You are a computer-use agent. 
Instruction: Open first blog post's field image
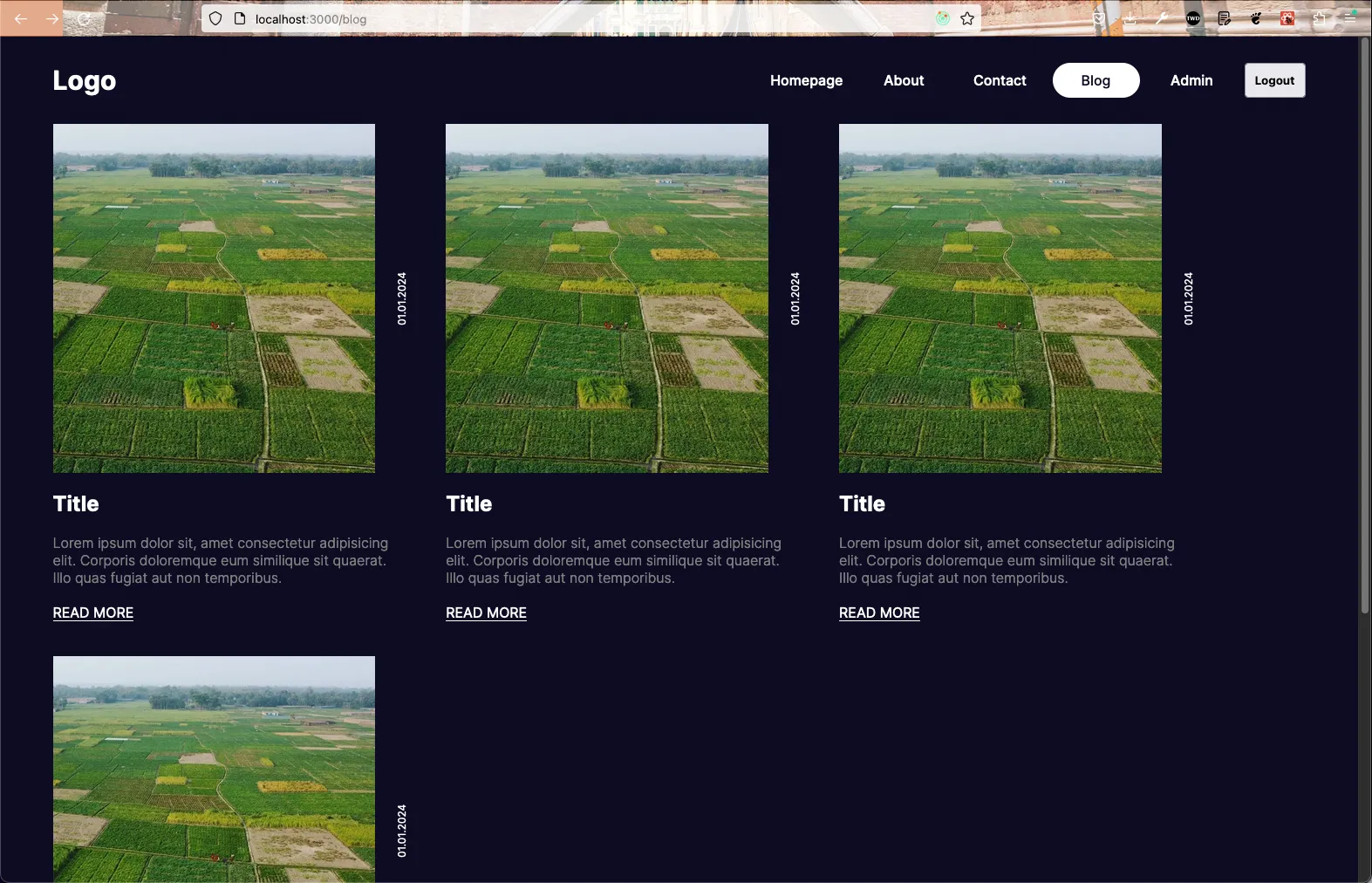pyautogui.click(x=214, y=298)
